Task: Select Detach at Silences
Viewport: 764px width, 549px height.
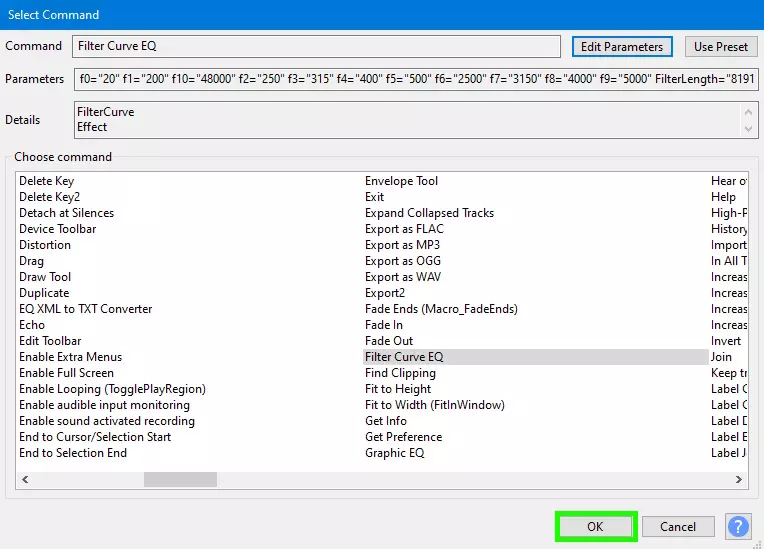Action: coord(66,213)
